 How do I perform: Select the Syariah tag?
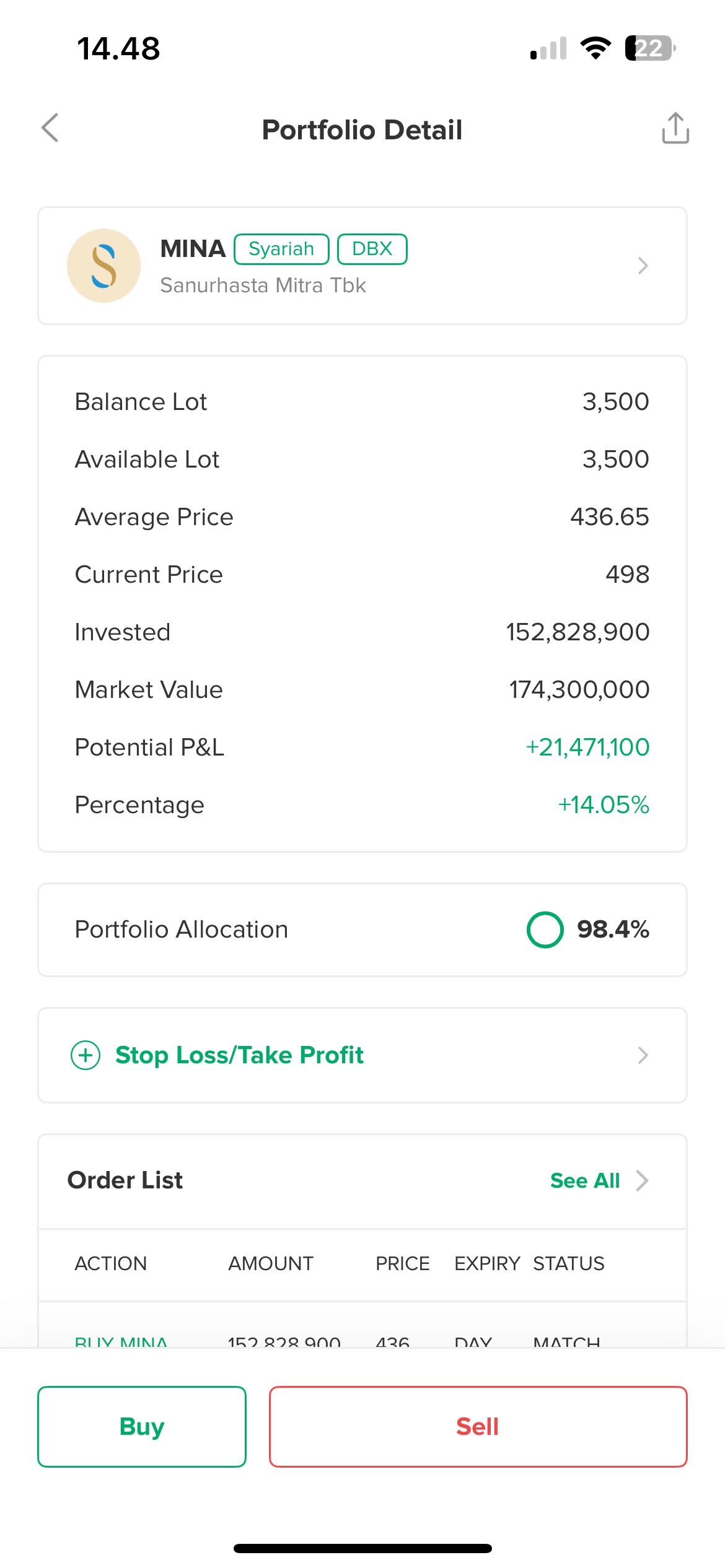click(x=281, y=249)
